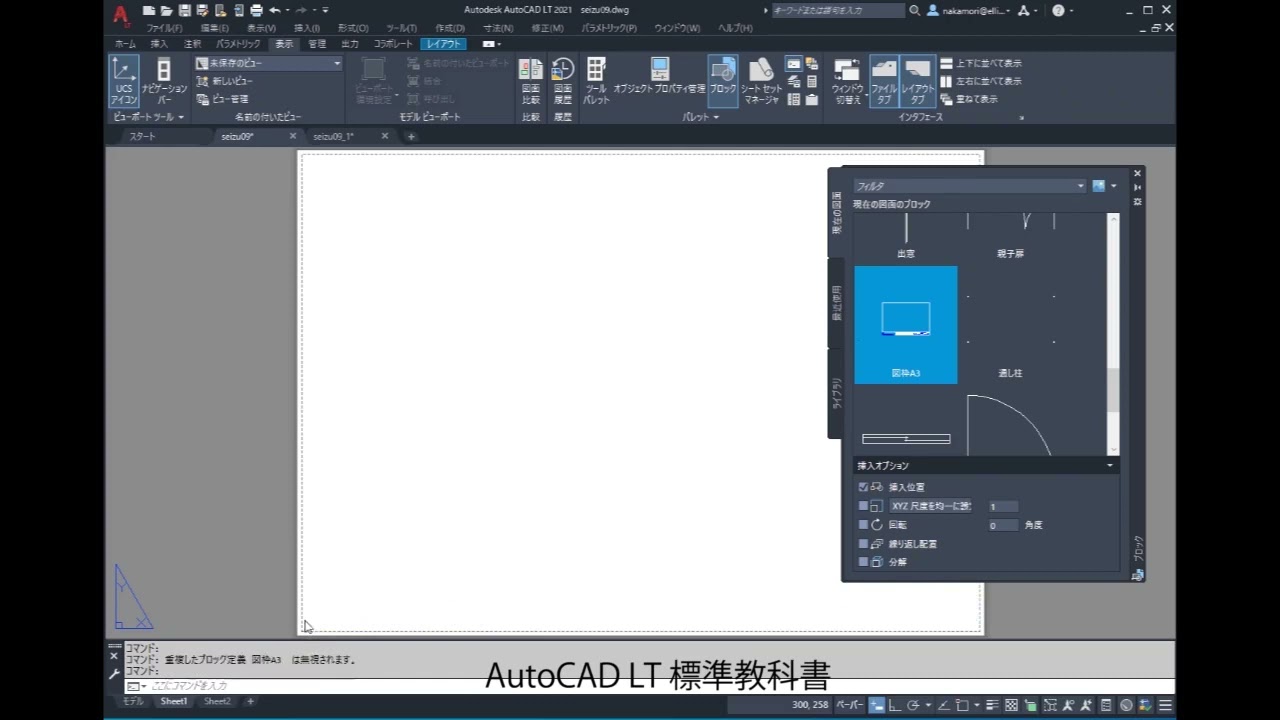The image size is (1280, 720).
Task: Toggle the 分解 (Explode) checkbox
Action: pos(864,561)
